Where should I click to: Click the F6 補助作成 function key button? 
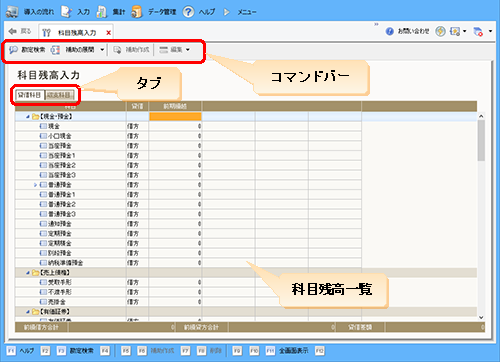coord(156,351)
